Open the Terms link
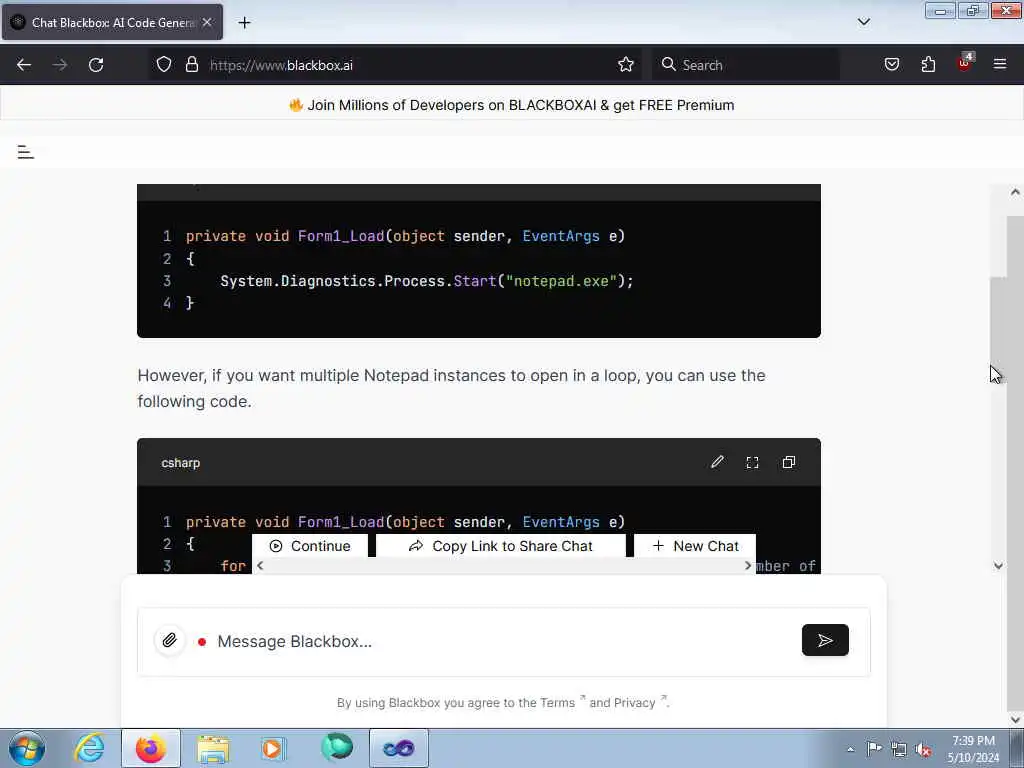1024x768 pixels. pyautogui.click(x=557, y=703)
